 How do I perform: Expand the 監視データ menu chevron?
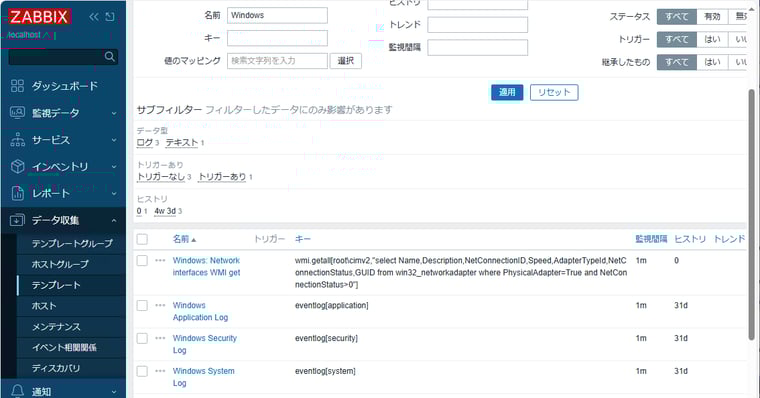114,113
